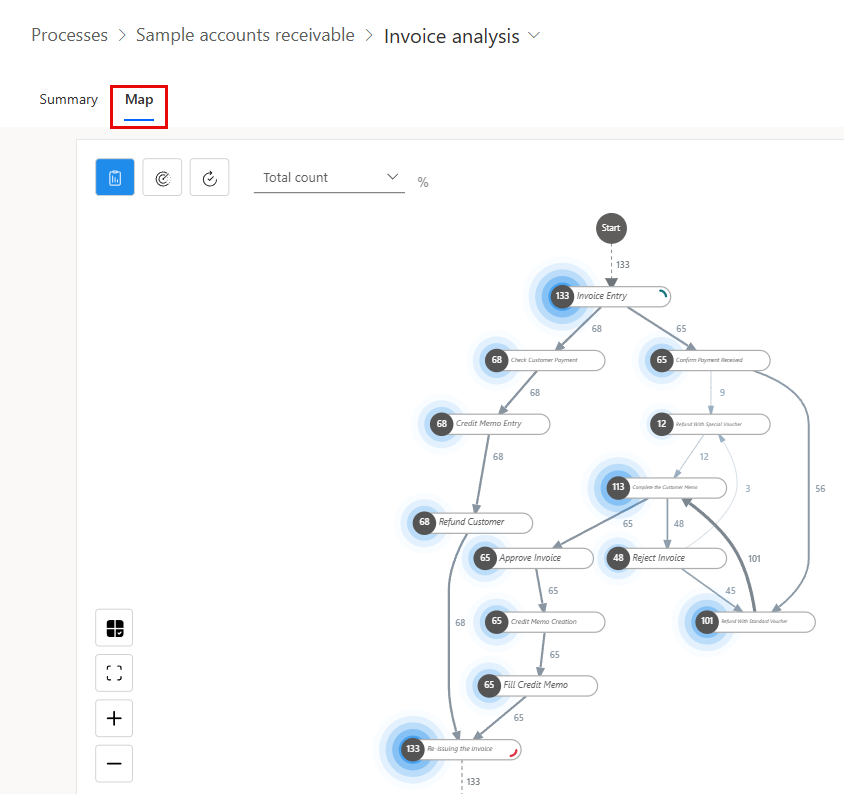Click the Approve Invoice activity node

[533, 558]
